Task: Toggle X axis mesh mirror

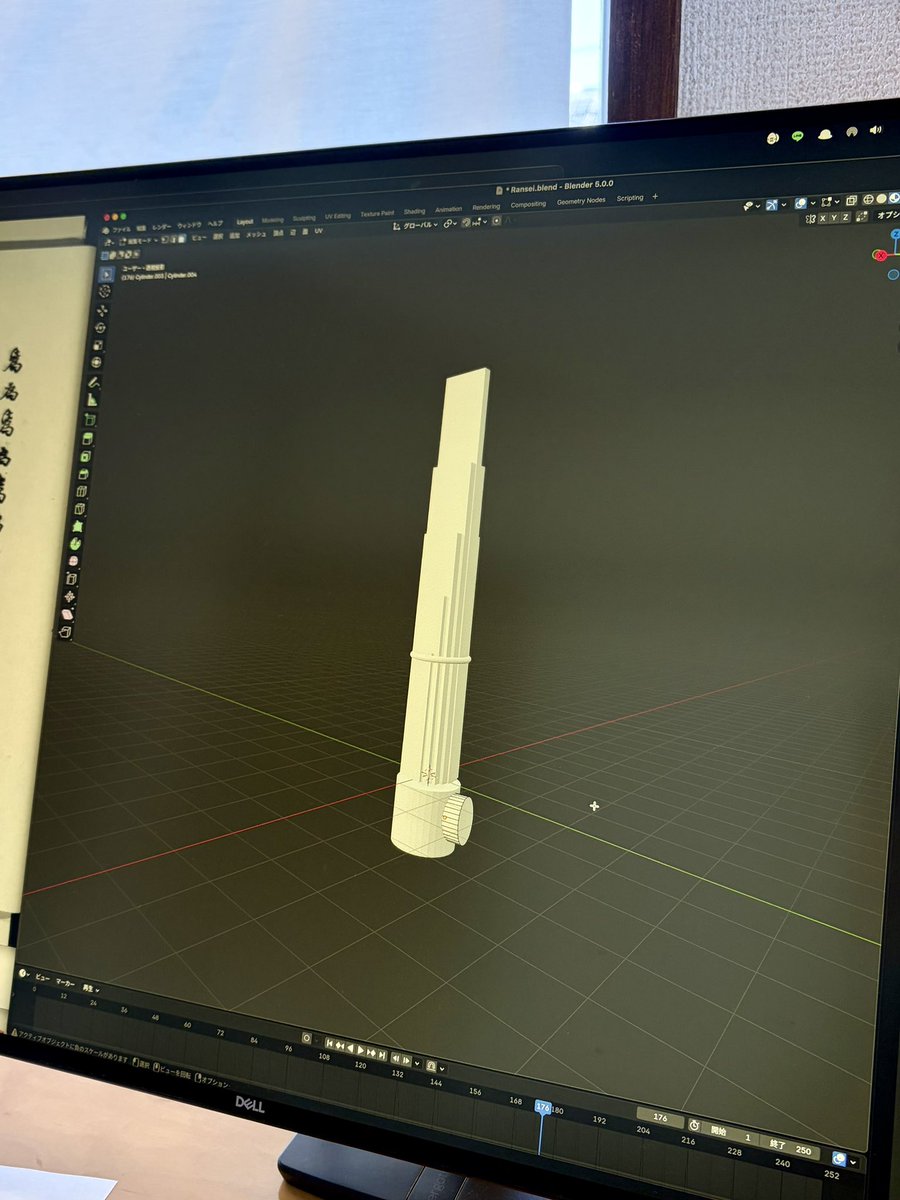Action: (822, 218)
